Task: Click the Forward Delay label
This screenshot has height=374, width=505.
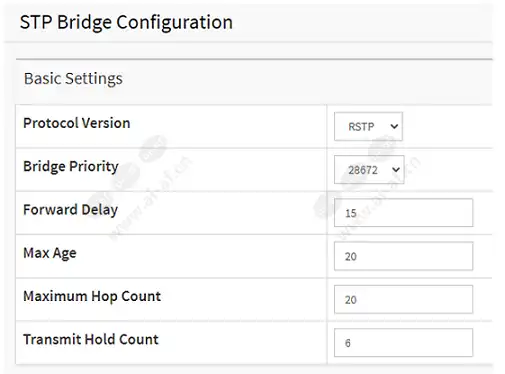Action: click(x=70, y=210)
